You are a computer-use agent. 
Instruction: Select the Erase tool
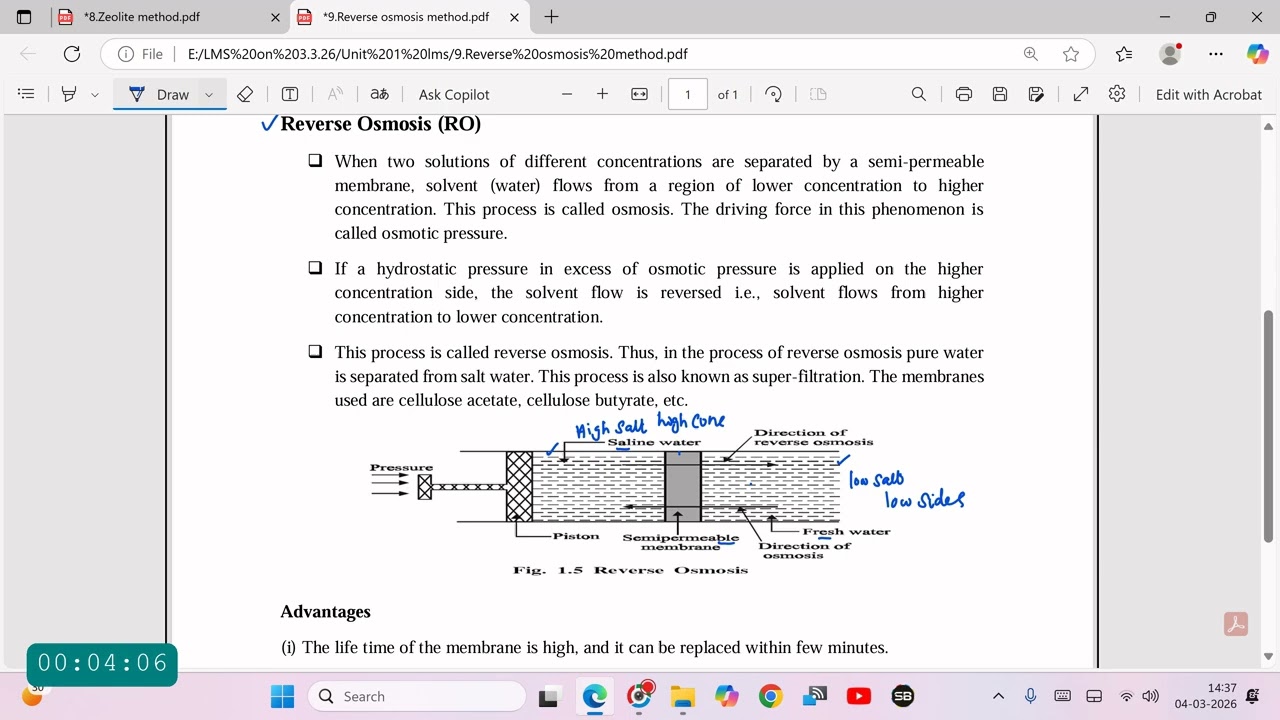245,94
